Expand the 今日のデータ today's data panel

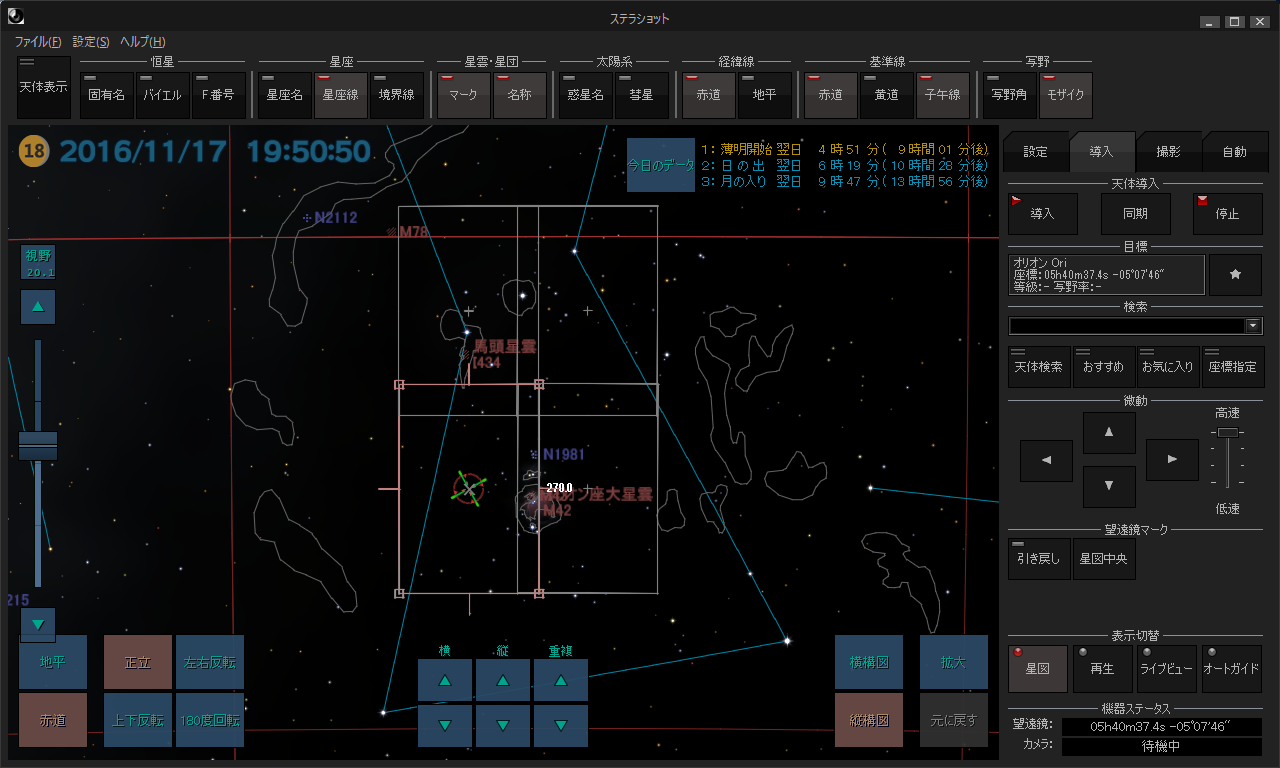coord(660,165)
